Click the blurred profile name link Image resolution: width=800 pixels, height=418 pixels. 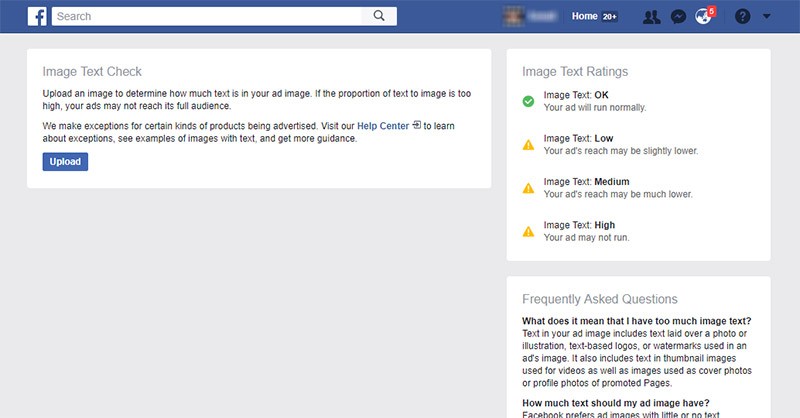[542, 16]
